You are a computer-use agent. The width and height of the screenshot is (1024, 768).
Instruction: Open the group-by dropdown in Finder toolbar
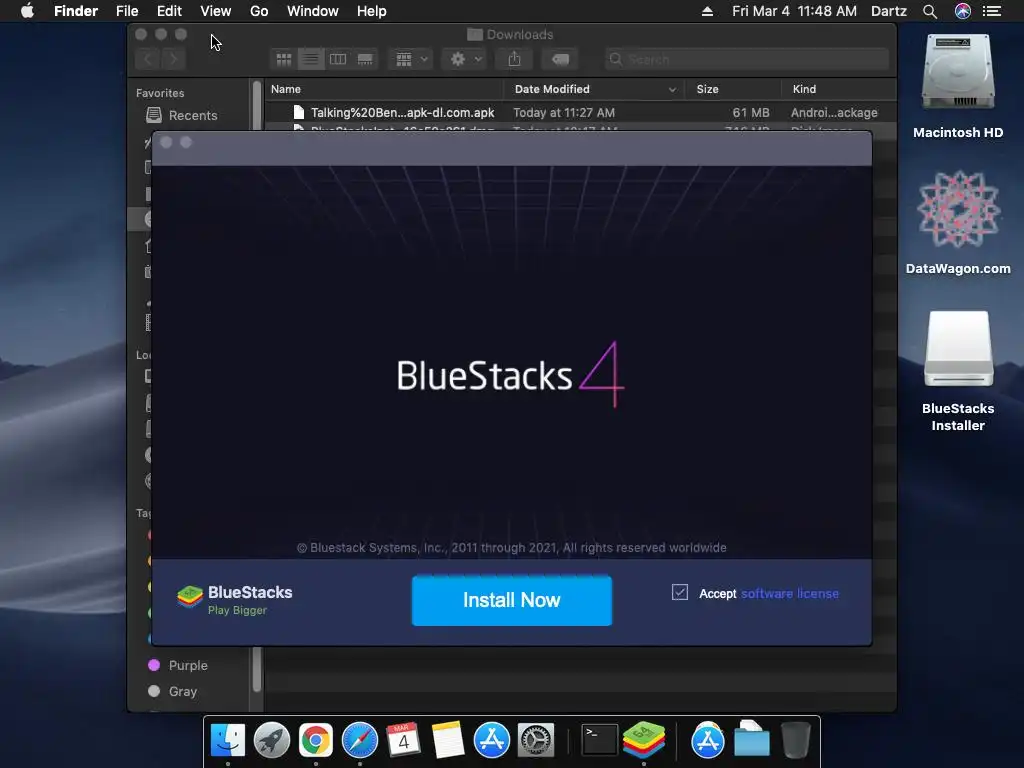(x=411, y=59)
